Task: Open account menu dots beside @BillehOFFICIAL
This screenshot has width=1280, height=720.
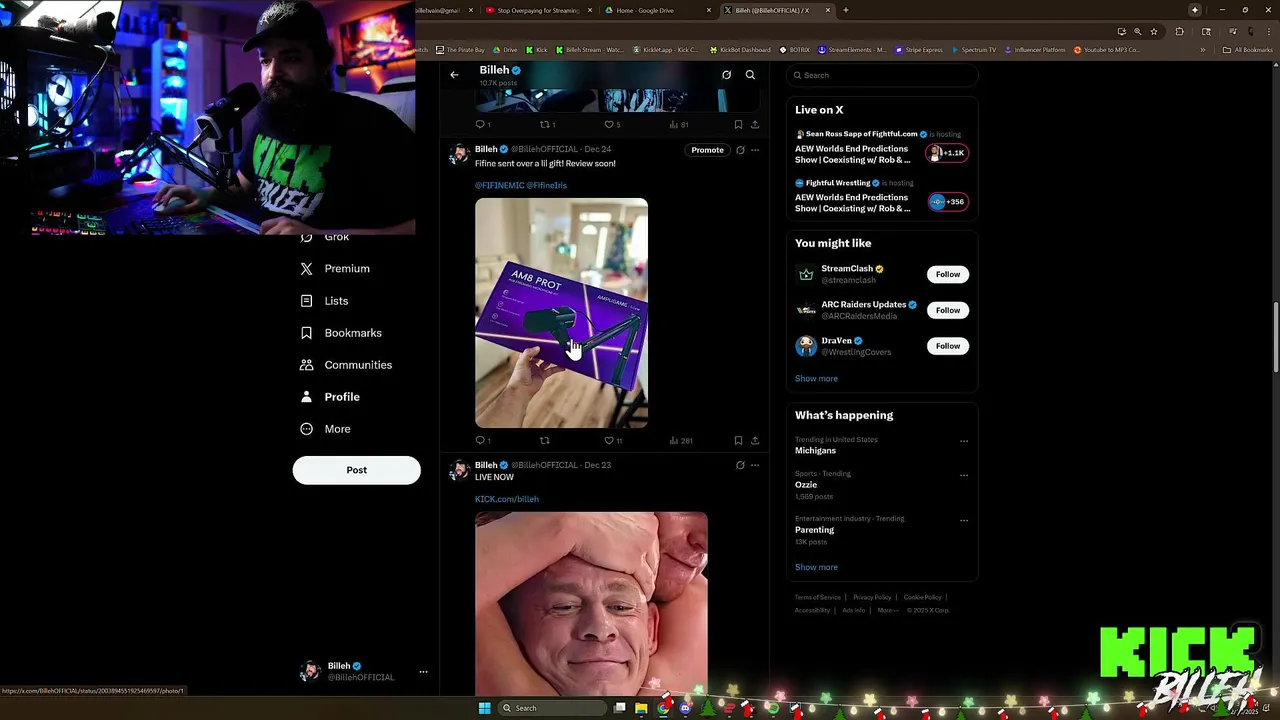Action: [x=423, y=672]
